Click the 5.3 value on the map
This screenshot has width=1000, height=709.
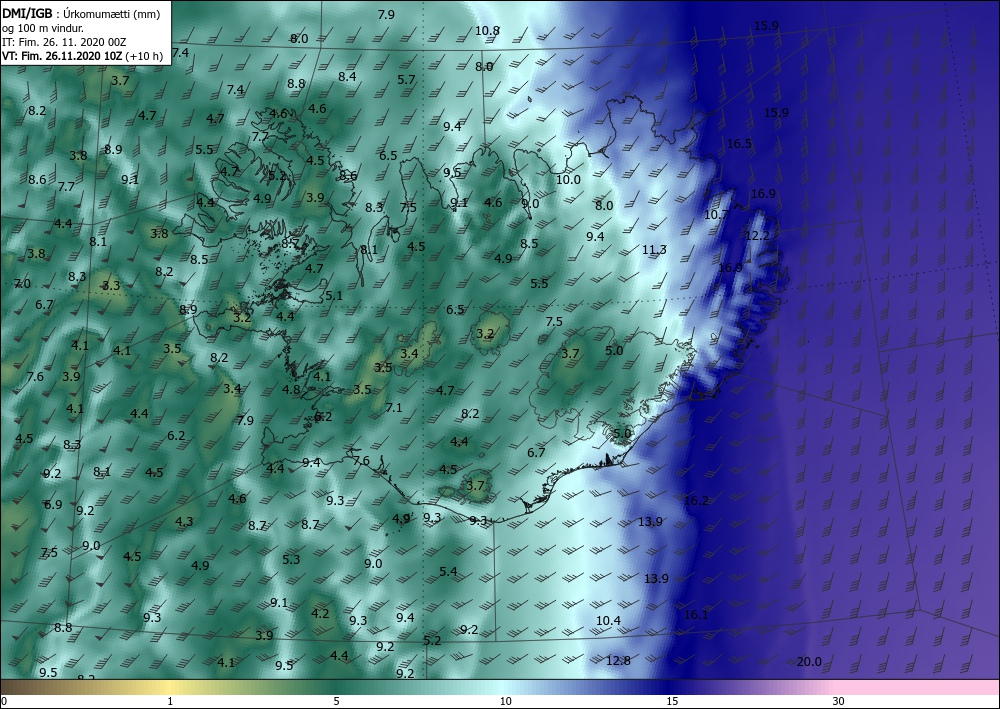(x=291, y=559)
